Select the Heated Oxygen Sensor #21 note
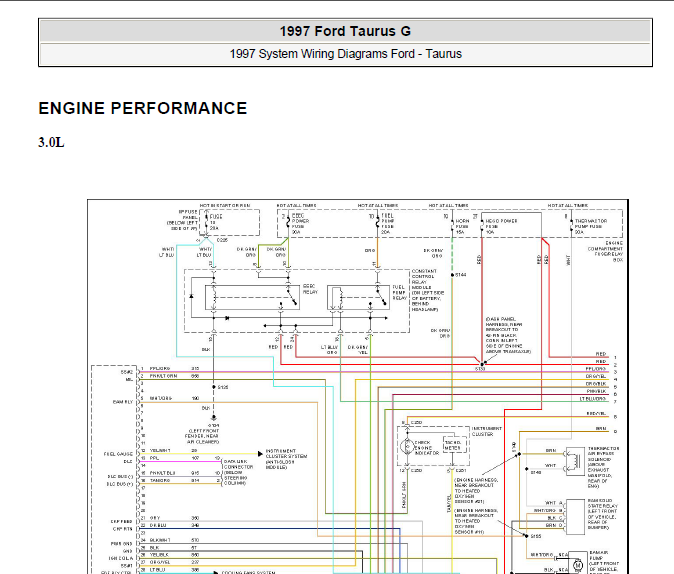The image size is (674, 574). pos(476,491)
